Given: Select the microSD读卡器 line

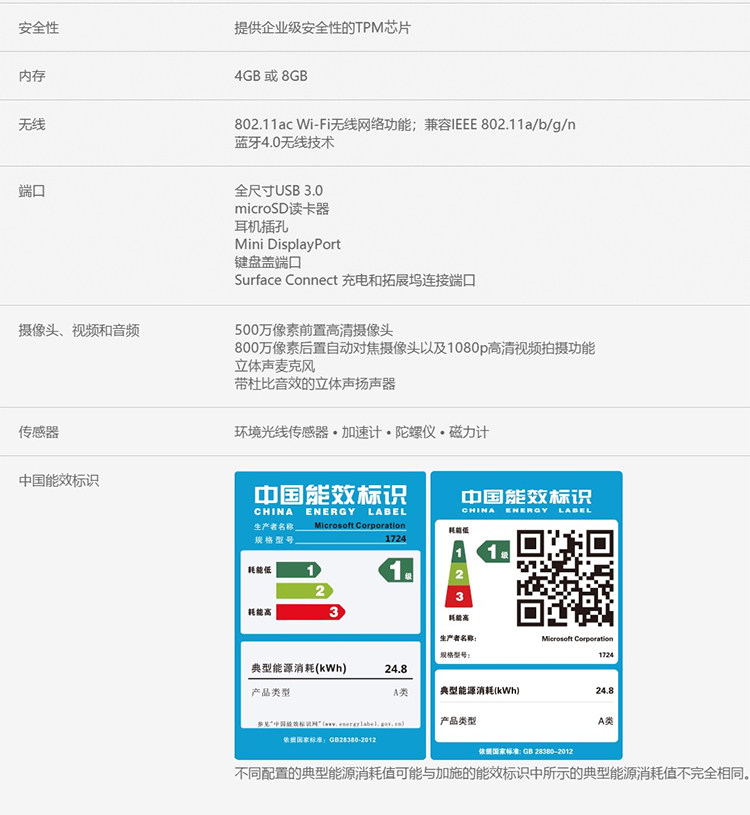Looking at the screenshot, I should [282, 208].
